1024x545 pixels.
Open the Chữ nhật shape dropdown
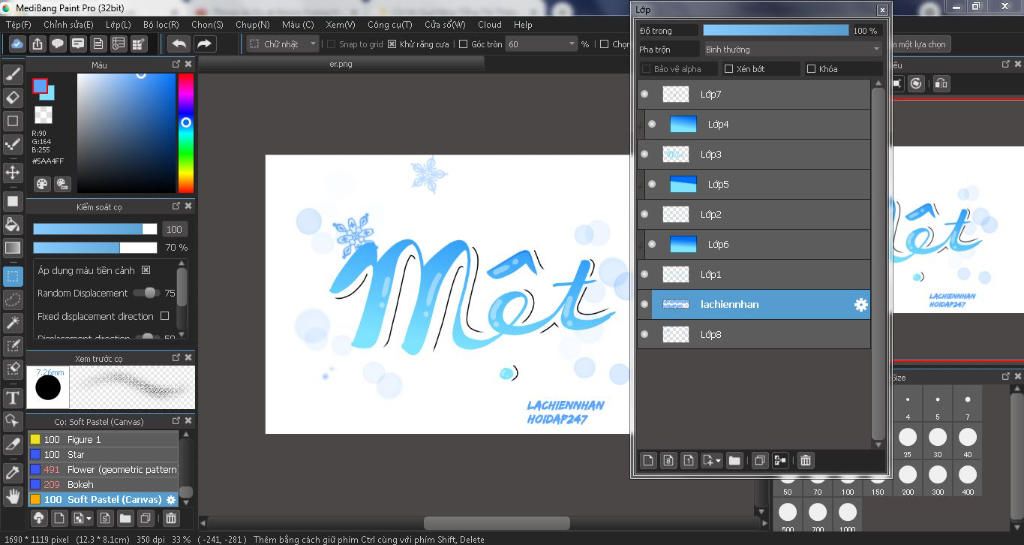point(283,44)
